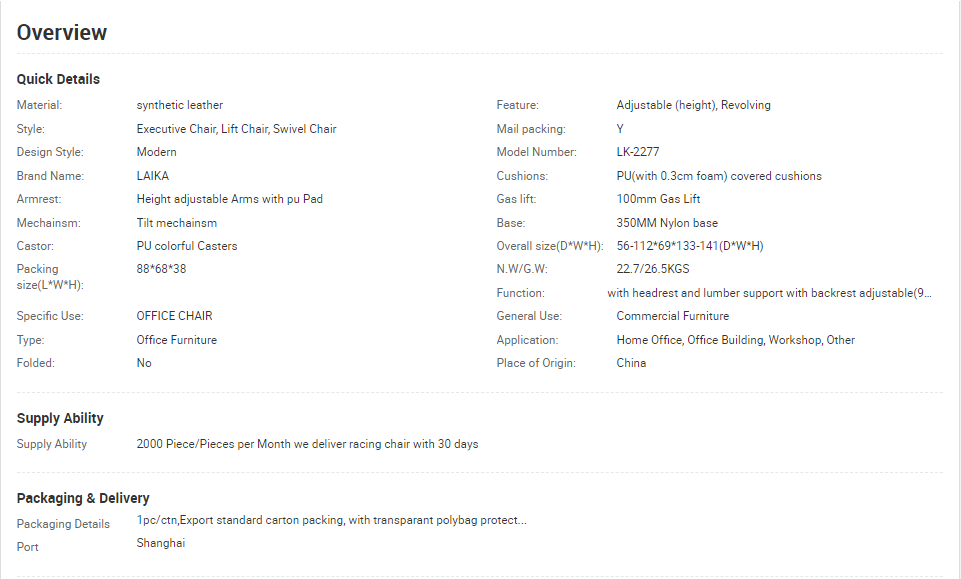Click the N.W/G.W value 22.7/26.5KGS
The height and width of the screenshot is (579, 961).
pyautogui.click(x=653, y=269)
